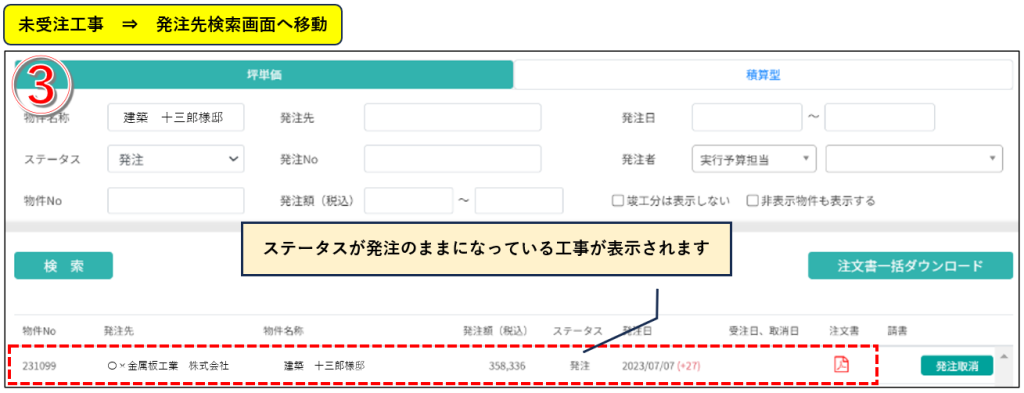Click 受注日、取消日 column header

764,331
